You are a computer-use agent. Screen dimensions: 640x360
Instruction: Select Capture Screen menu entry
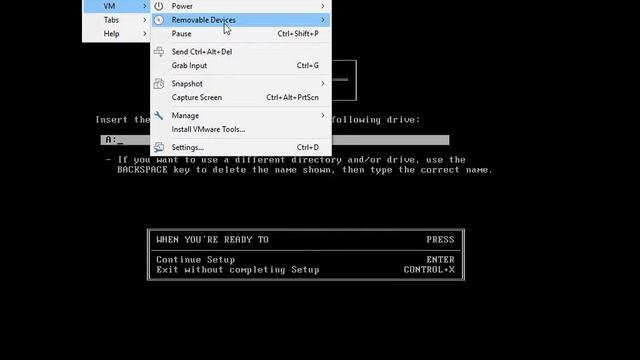pyautogui.click(x=241, y=98)
